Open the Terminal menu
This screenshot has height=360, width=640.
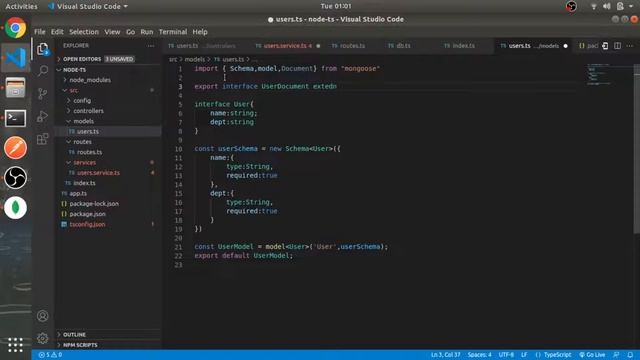pyautogui.click(x=173, y=32)
